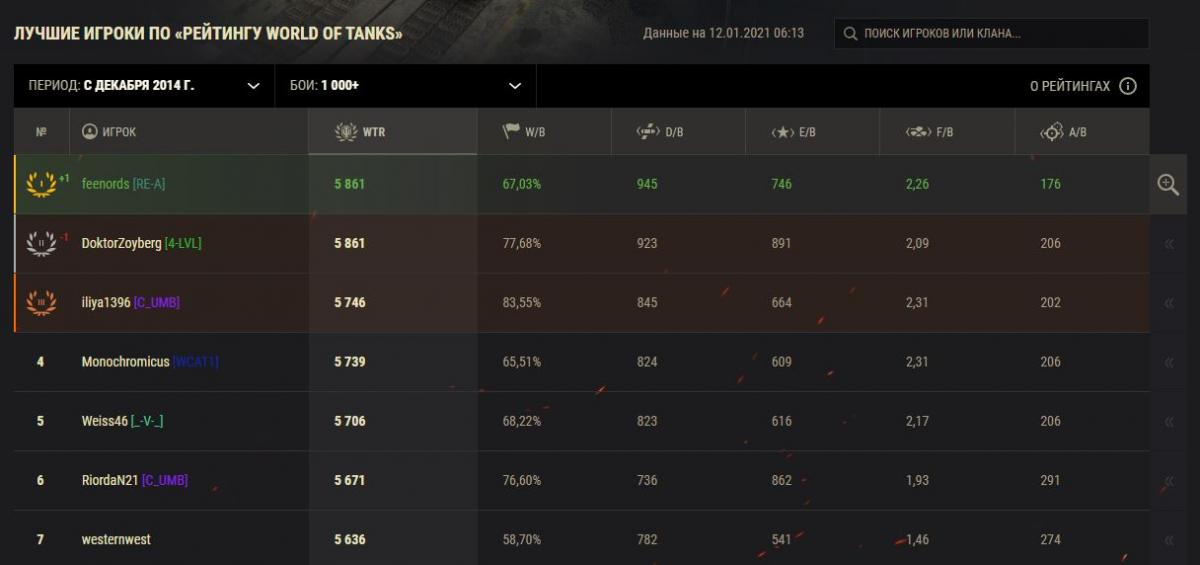This screenshot has height=565, width=1200.
Task: Click the bronze laurel rank III badge
Action: pos(40,302)
